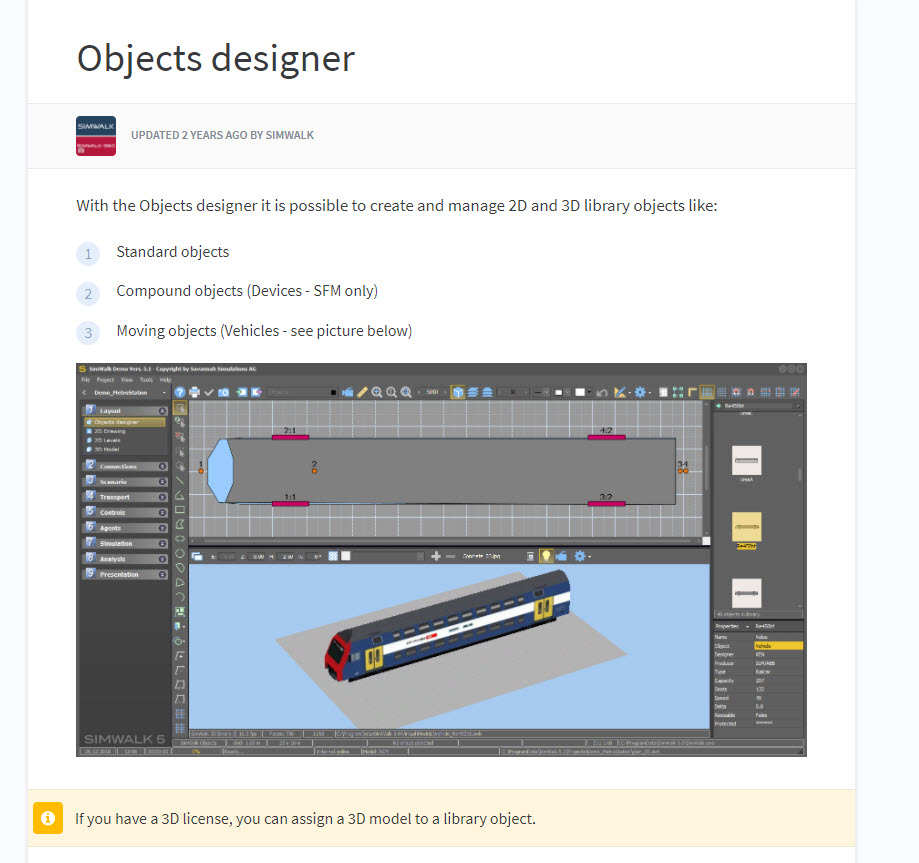
Task: Click the cascading windows icon in the 3D toolbar
Action: [197, 556]
